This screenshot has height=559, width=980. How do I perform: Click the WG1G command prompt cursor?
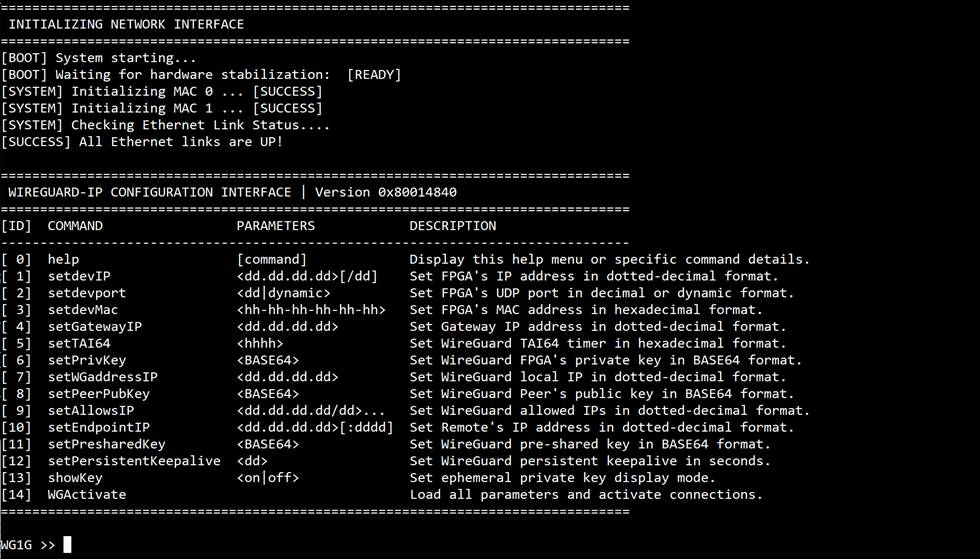pos(68,545)
